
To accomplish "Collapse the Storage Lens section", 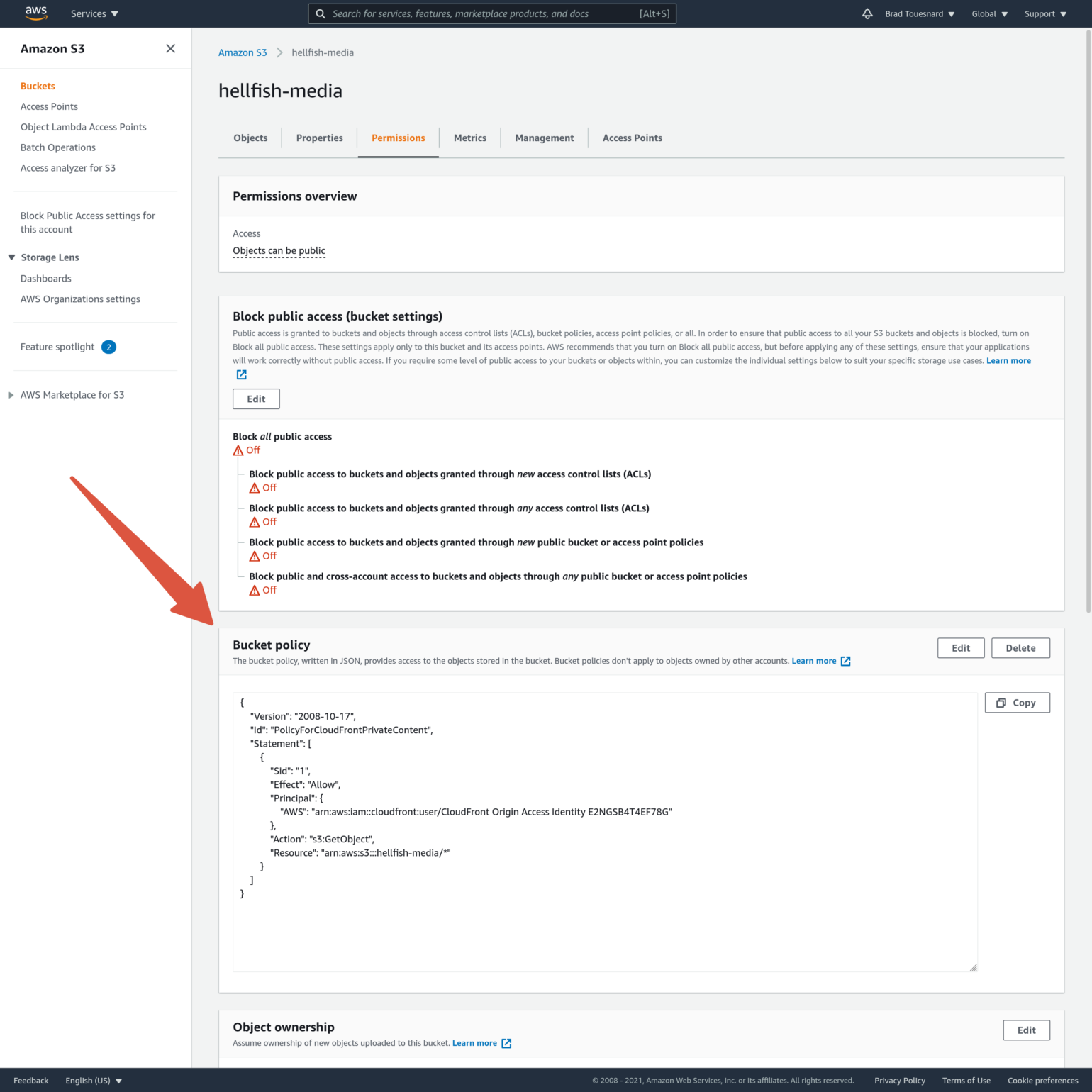I will tap(11, 257).
